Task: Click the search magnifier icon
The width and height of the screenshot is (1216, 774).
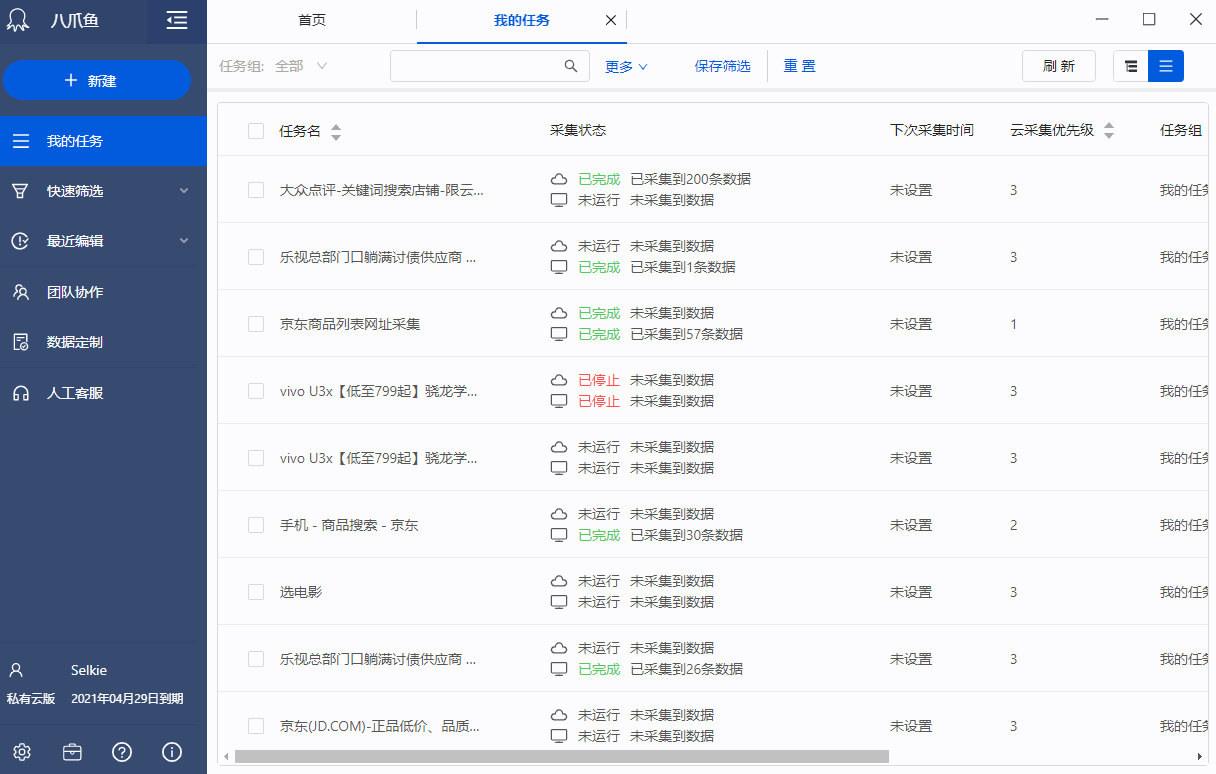Action: click(x=571, y=66)
